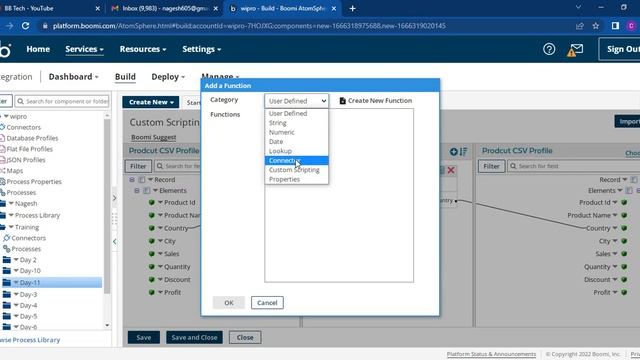
Task: Open the mail notifications icon
Action: 575,50
